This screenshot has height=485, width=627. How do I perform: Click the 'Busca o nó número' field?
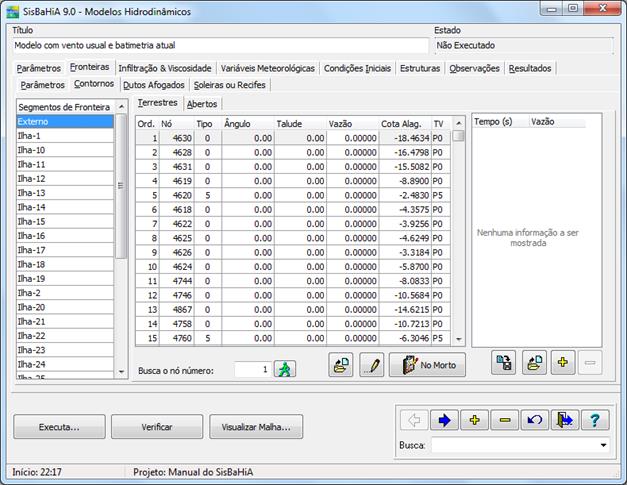[x=252, y=369]
